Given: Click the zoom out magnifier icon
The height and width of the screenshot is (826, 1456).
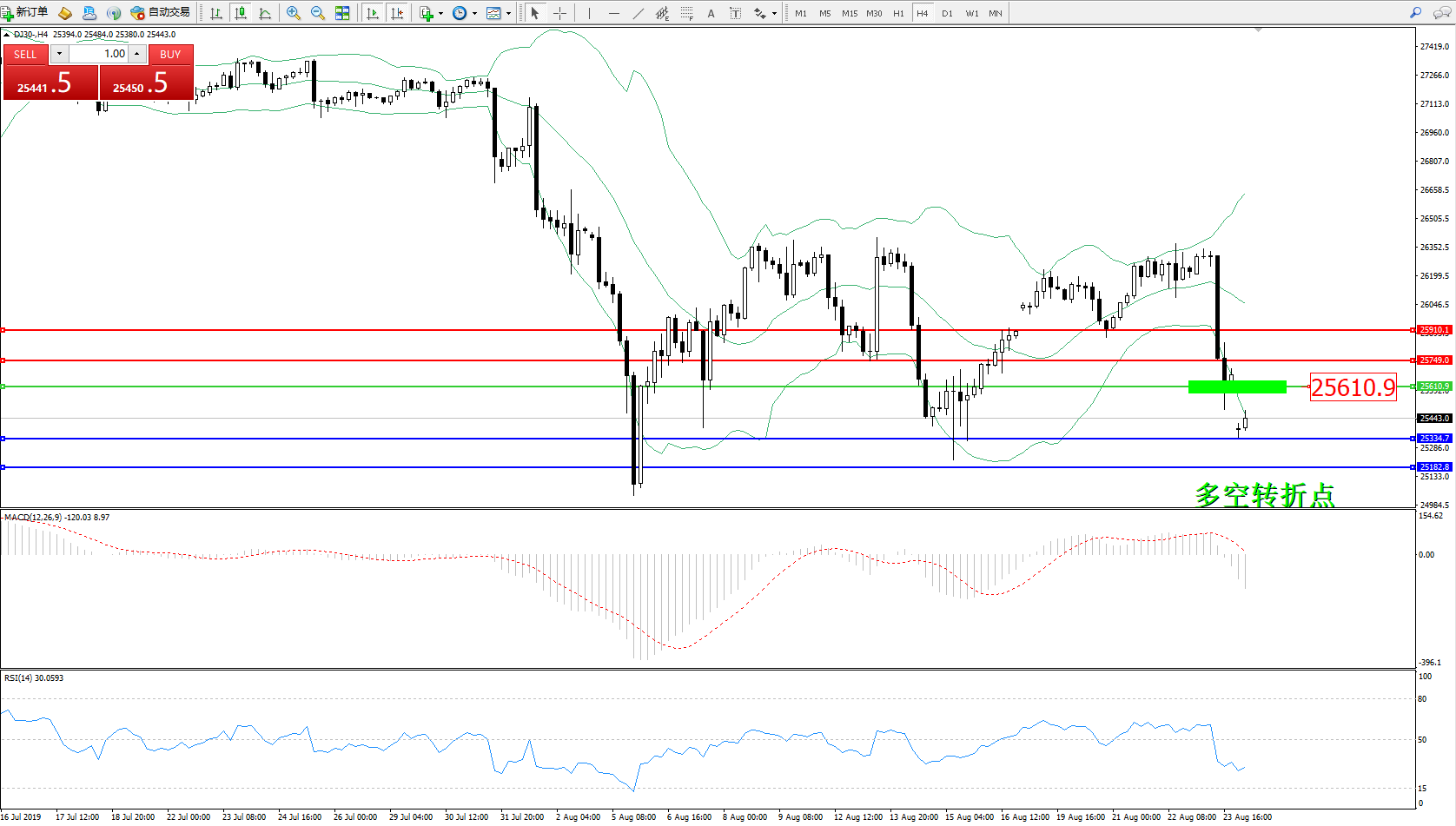Looking at the screenshot, I should (317, 13).
